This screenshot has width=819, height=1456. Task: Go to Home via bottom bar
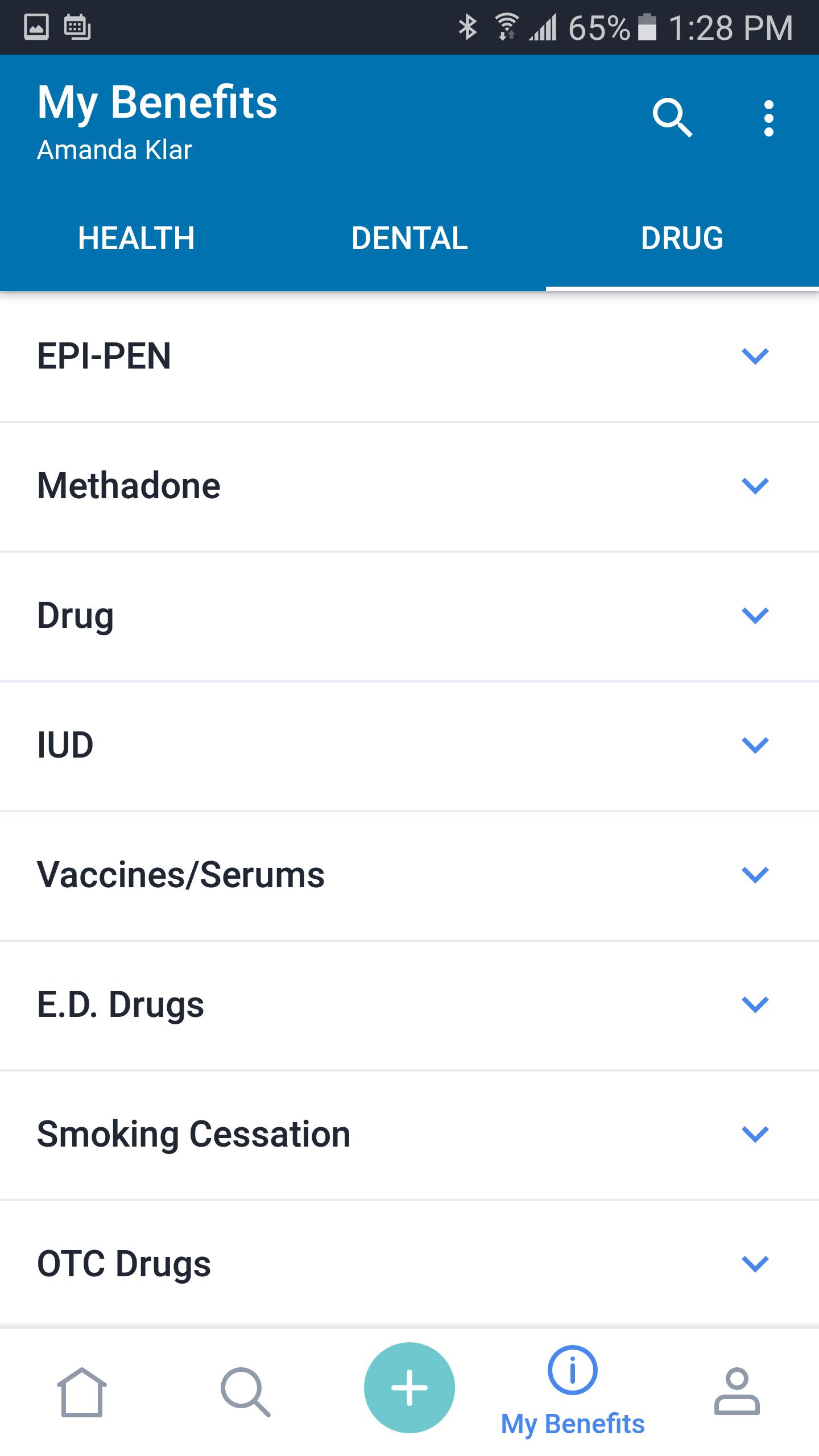coord(82,1391)
